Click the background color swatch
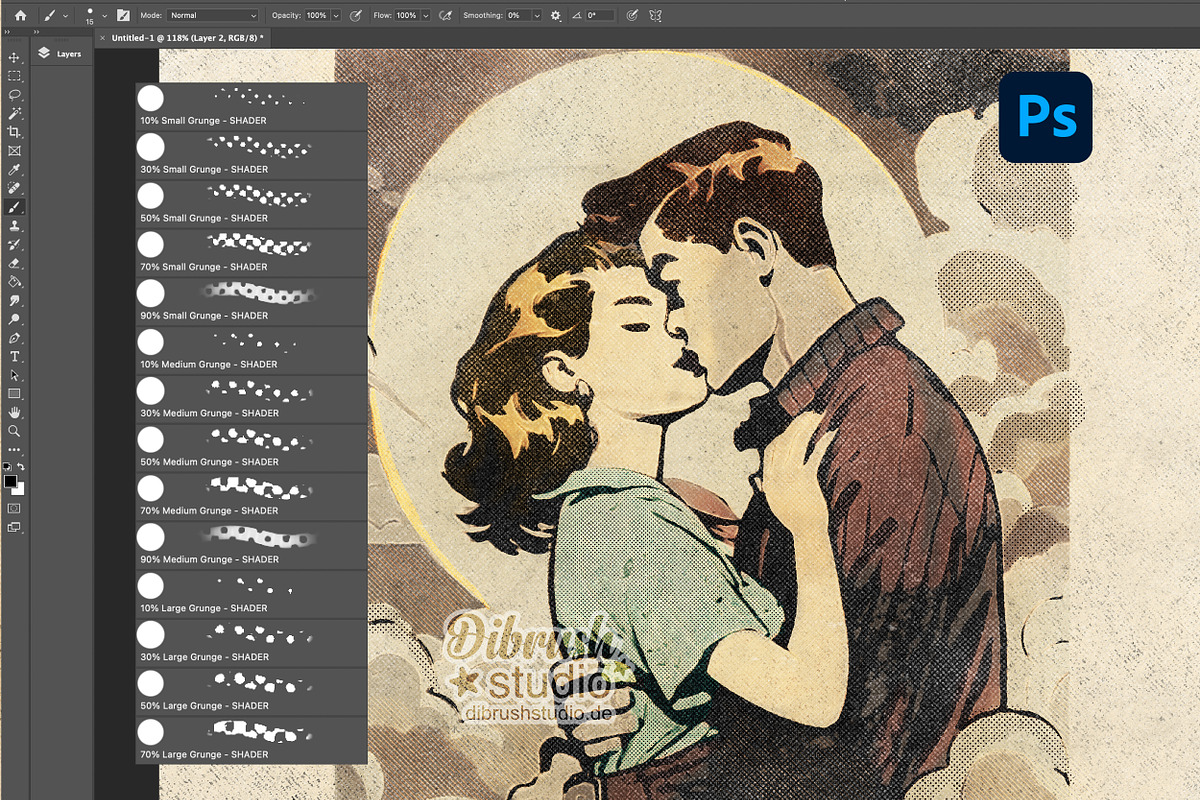Image resolution: width=1200 pixels, height=800 pixels. 20,491
